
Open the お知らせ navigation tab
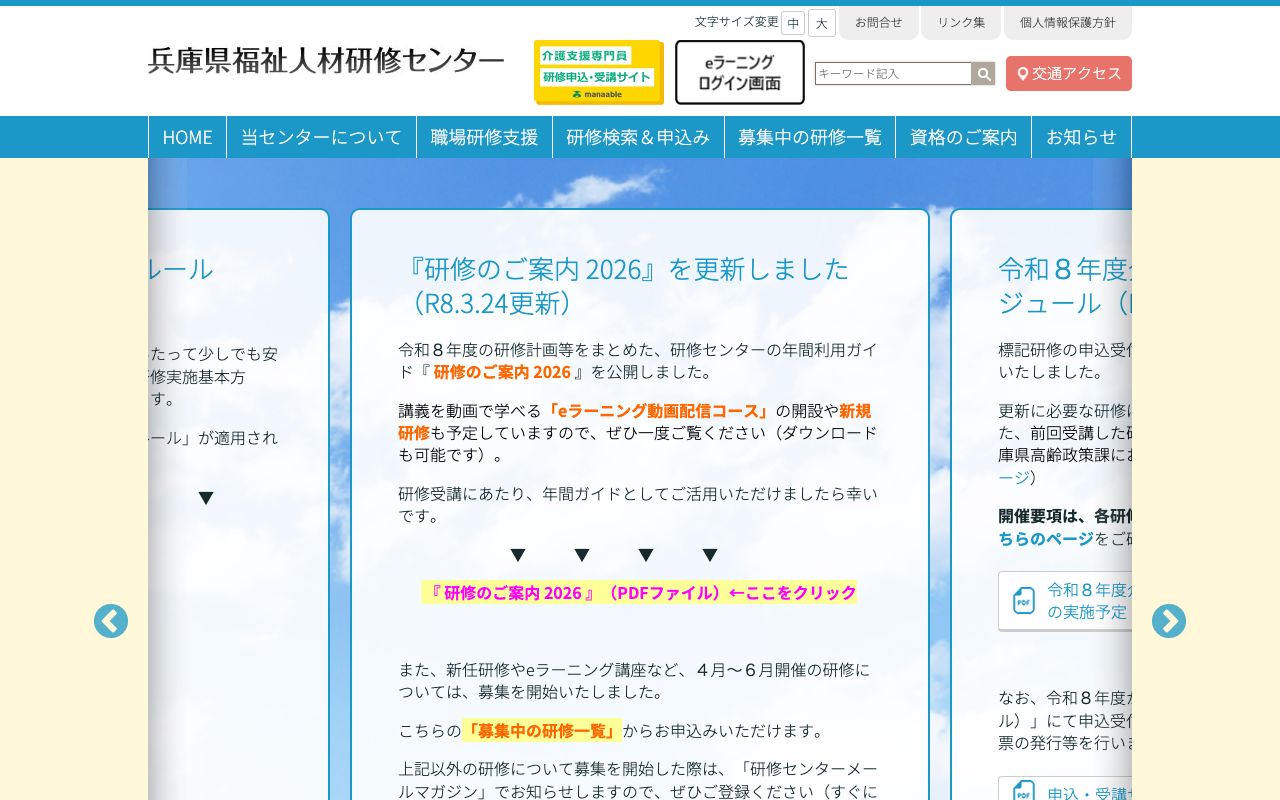[1081, 137]
